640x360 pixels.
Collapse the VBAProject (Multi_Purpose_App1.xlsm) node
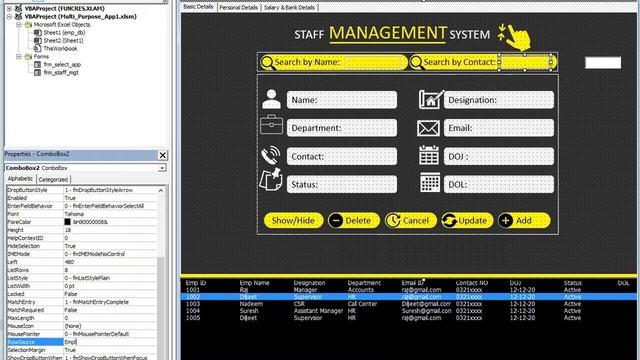point(9,17)
